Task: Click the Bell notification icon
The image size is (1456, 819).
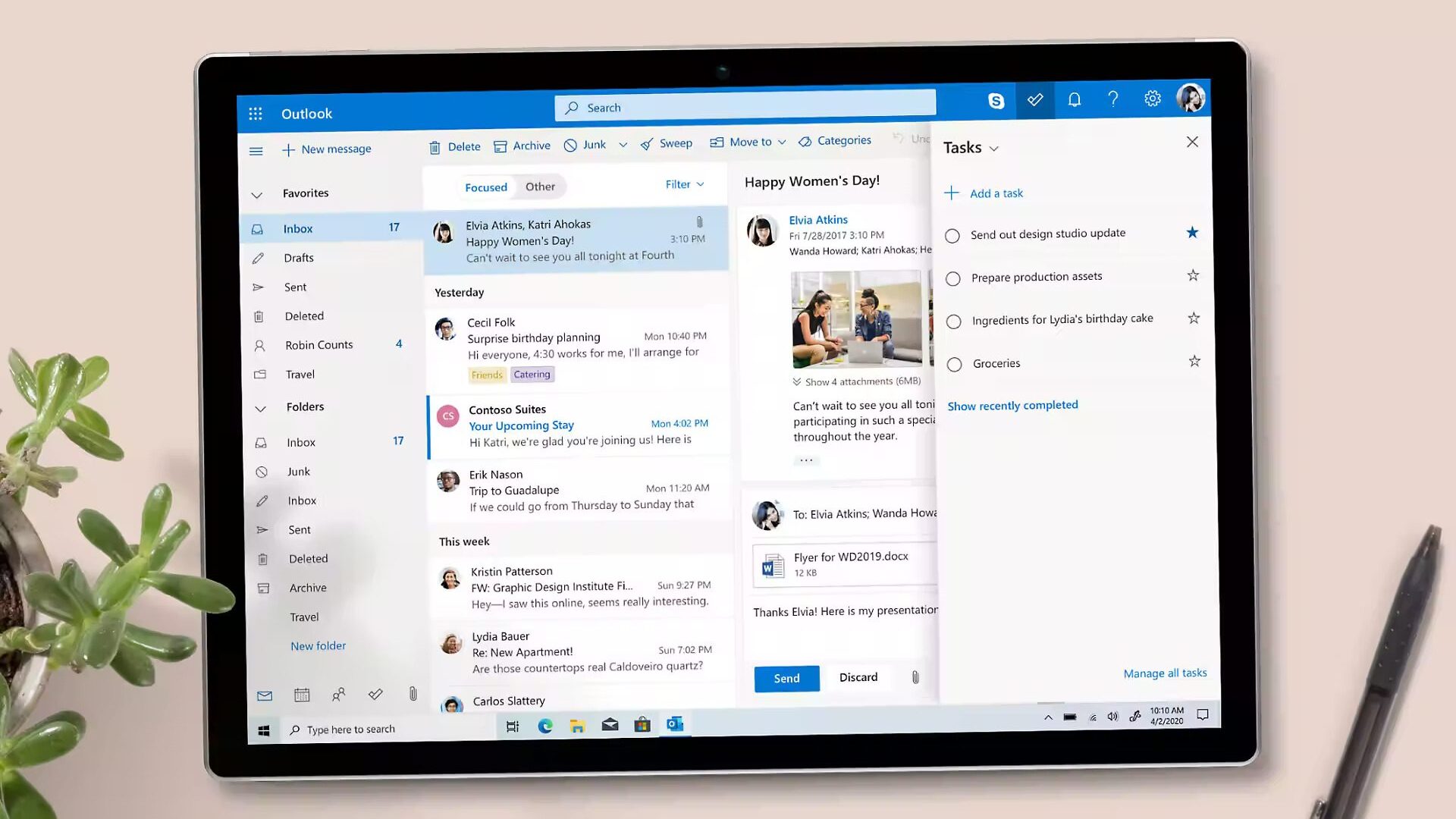Action: click(x=1074, y=100)
